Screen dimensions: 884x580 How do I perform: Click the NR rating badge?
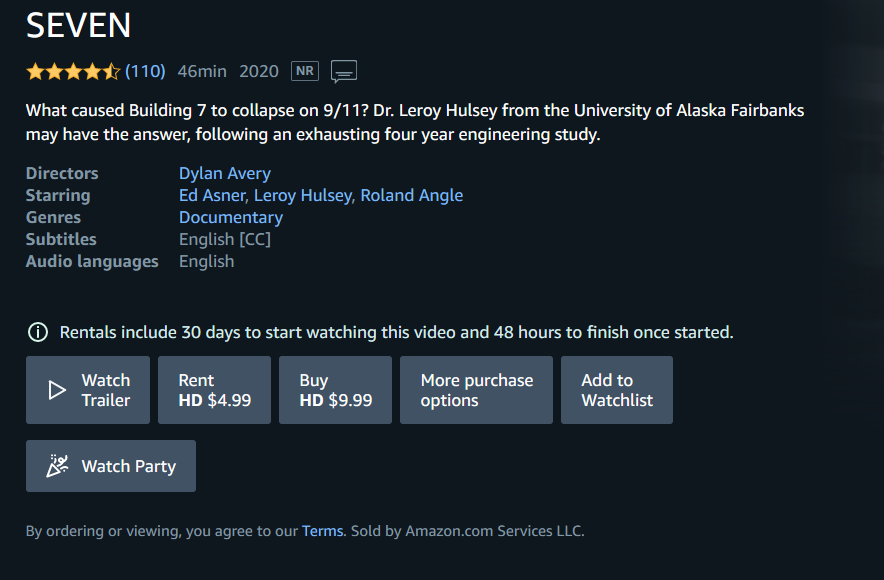305,71
